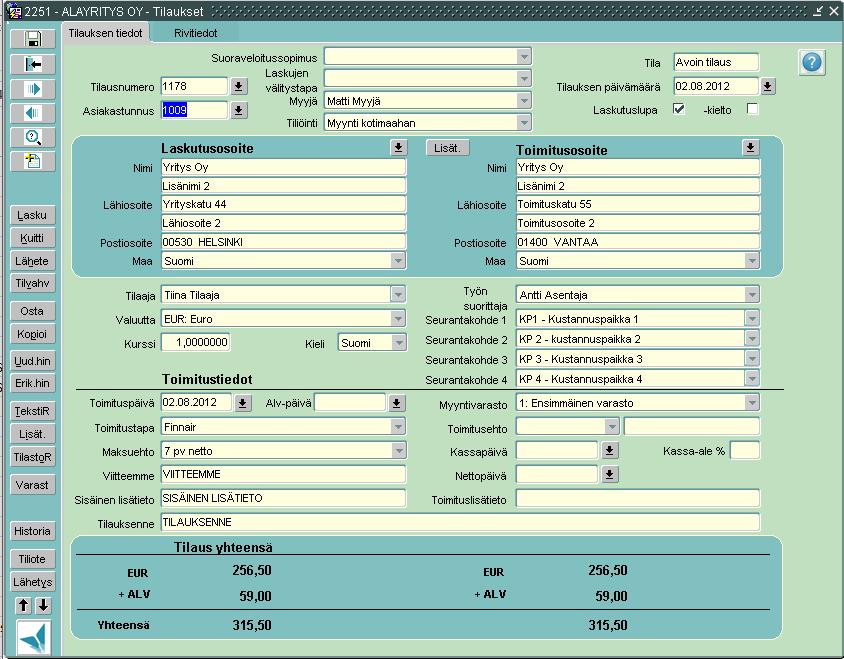Screen dimensions: 844x659
Task: Click the Uud.hin button
Action: click(33, 361)
